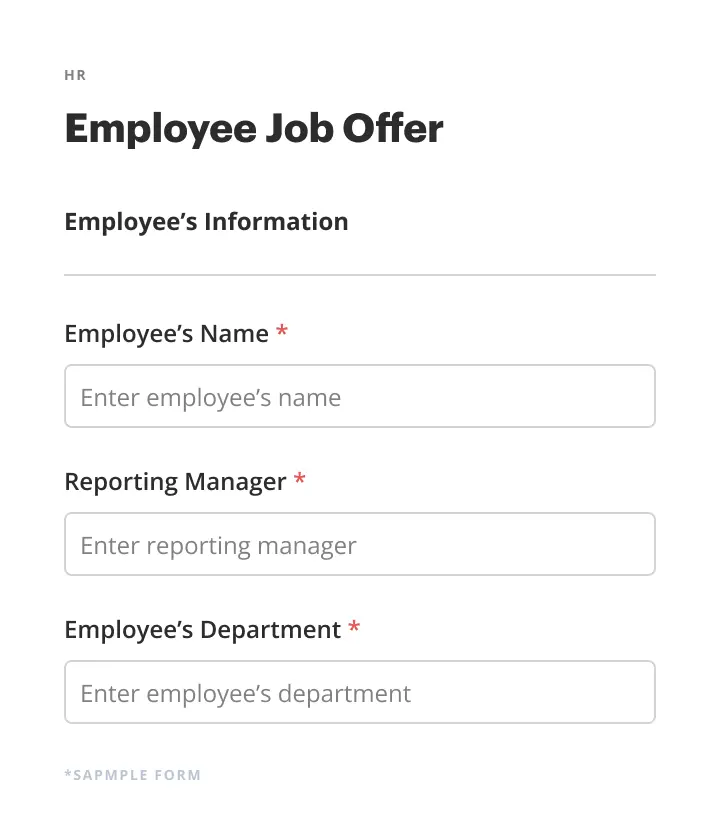The image size is (720, 824).
Task: Click the Employee's Name input field
Action: coord(360,396)
